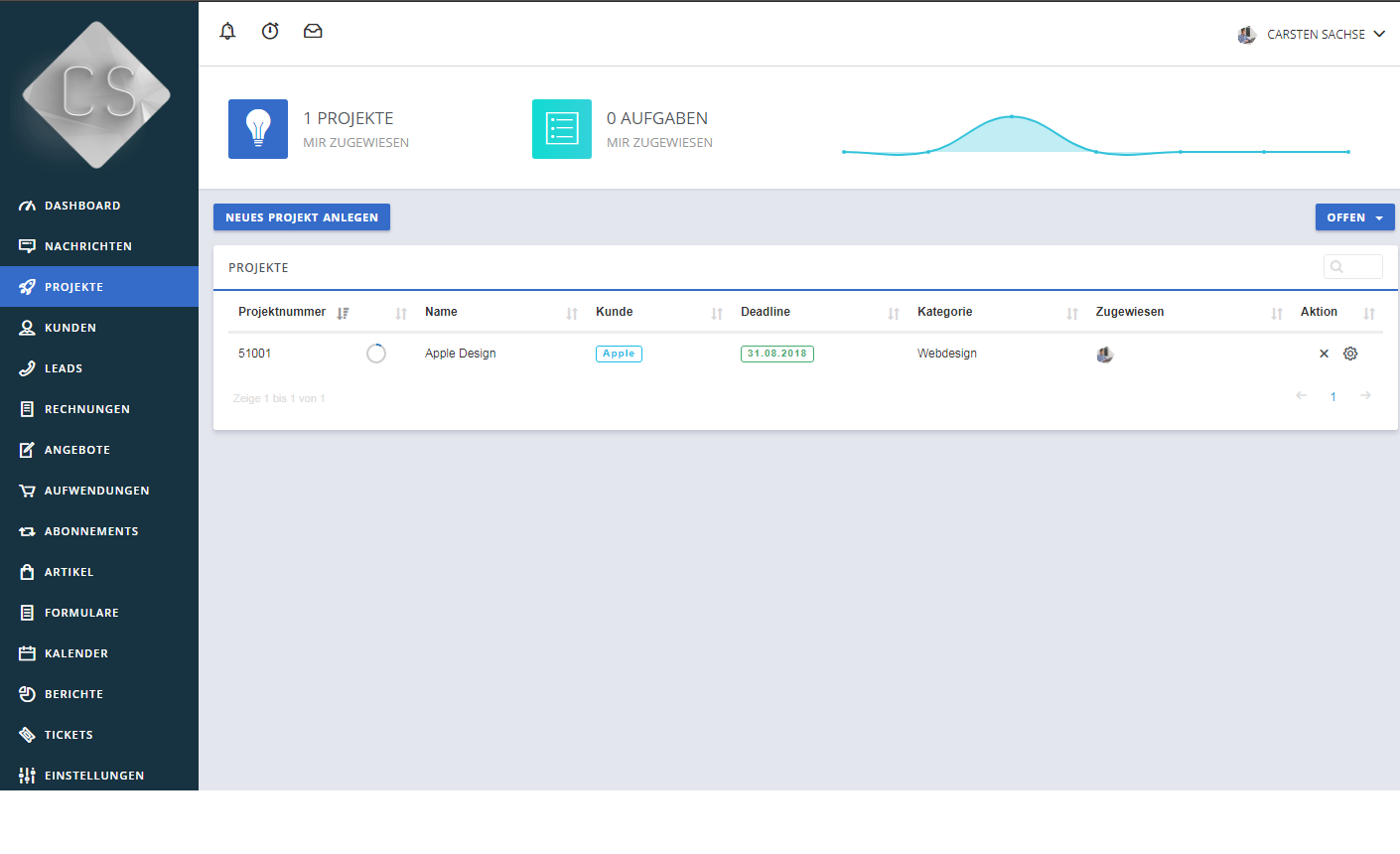Open notifications bell icon
Image resolution: width=1400 pixels, height=854 pixels.
227,32
